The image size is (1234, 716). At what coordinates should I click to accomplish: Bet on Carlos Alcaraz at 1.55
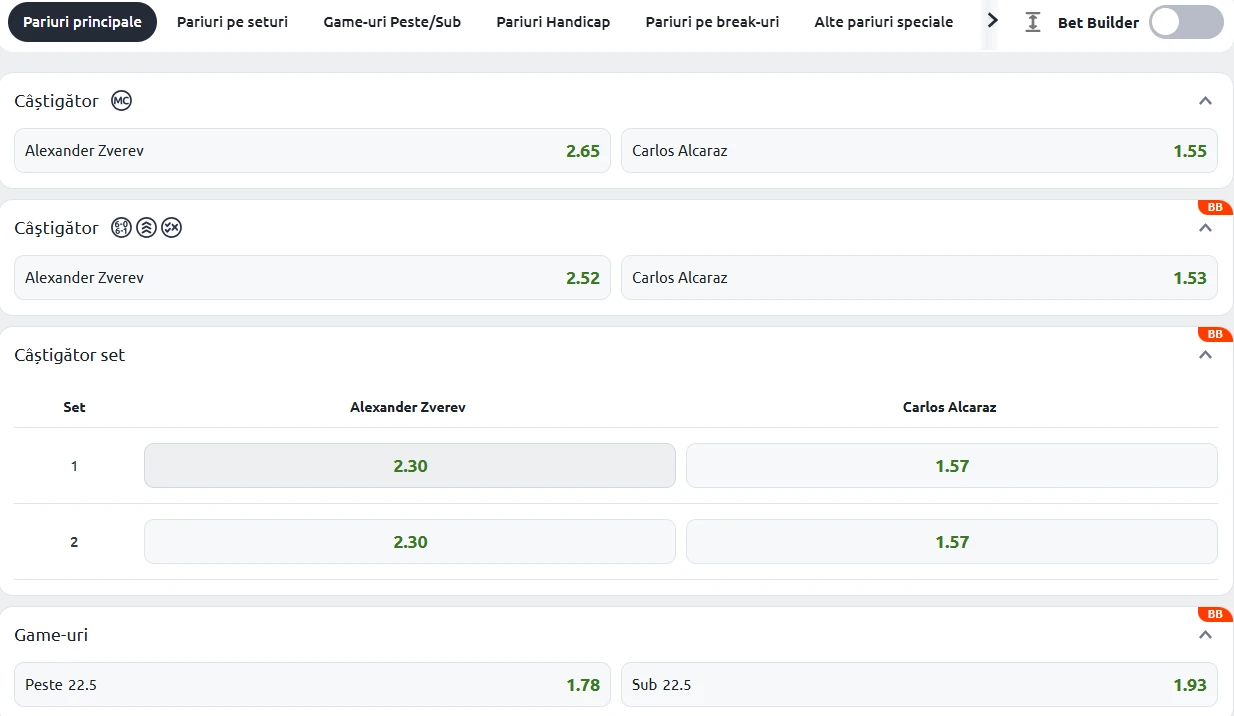(x=919, y=151)
